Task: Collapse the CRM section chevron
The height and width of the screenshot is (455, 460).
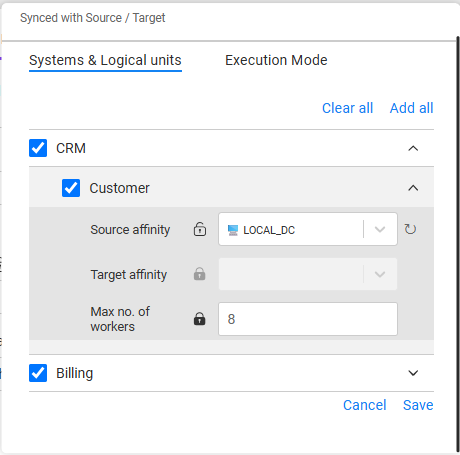Action: 413,148
